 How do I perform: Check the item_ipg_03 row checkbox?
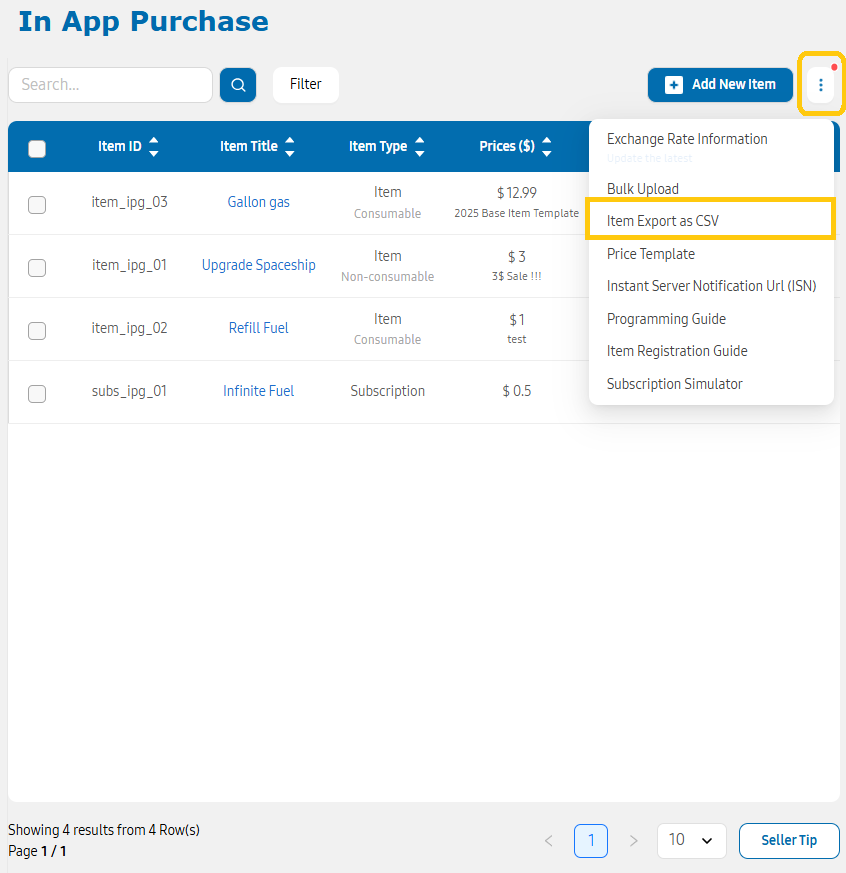37,205
